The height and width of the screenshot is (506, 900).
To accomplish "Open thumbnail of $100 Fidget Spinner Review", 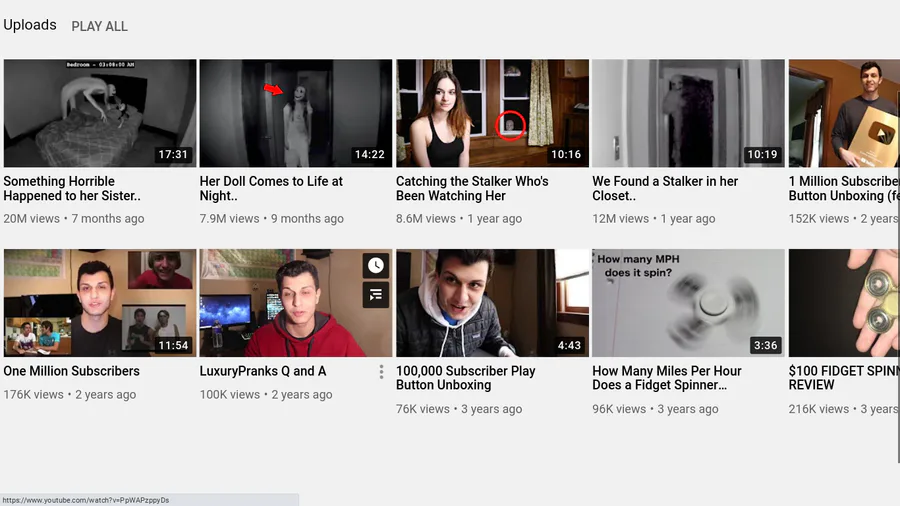I will coord(843,303).
